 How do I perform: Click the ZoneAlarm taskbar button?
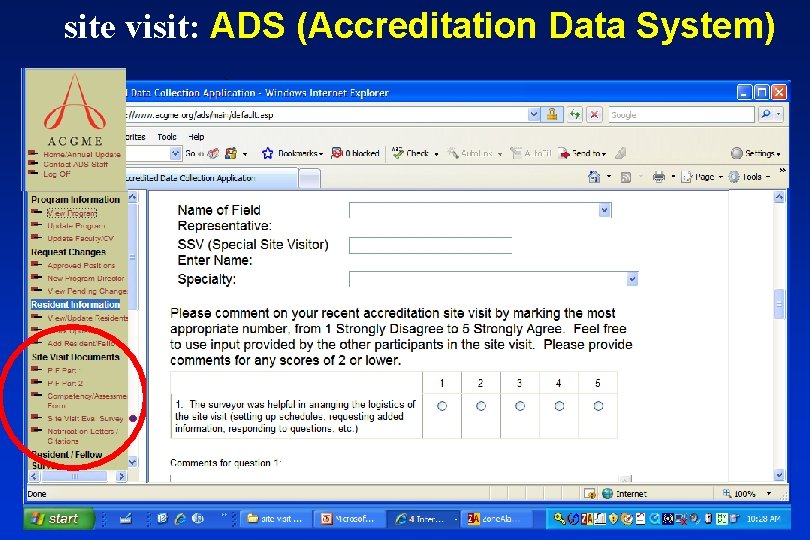coord(497,519)
